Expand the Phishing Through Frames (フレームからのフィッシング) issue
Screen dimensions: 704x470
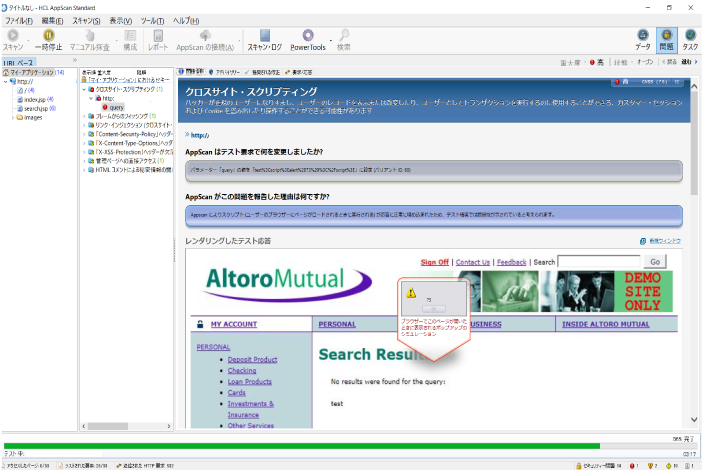coord(84,116)
